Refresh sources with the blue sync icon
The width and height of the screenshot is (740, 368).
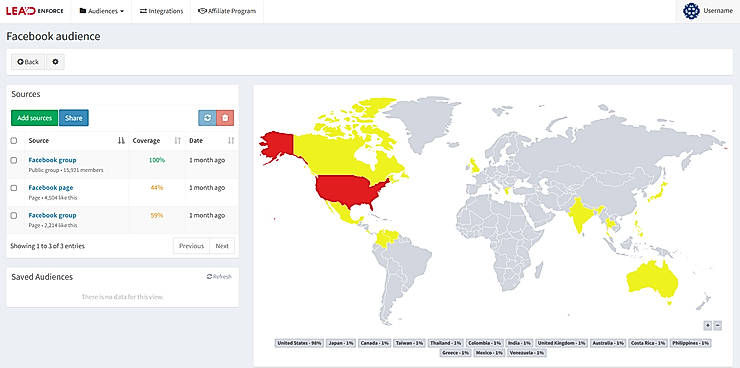pos(207,118)
